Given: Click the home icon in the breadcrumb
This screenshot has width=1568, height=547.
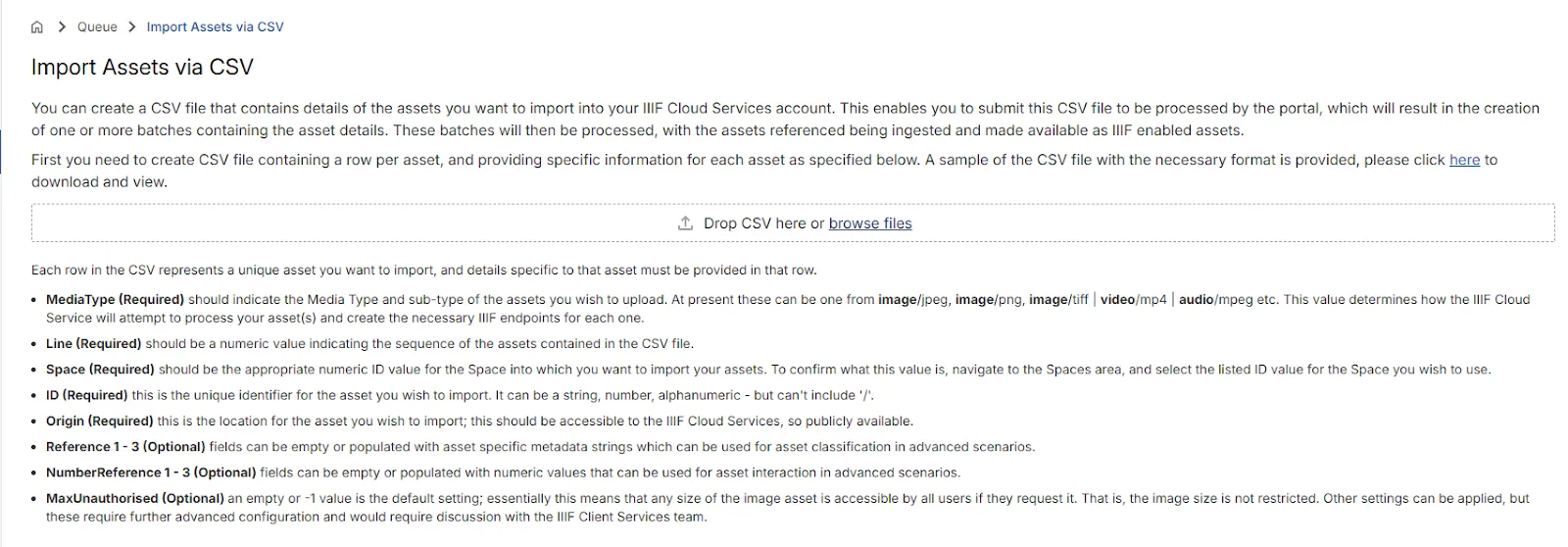Looking at the screenshot, I should [x=37, y=27].
